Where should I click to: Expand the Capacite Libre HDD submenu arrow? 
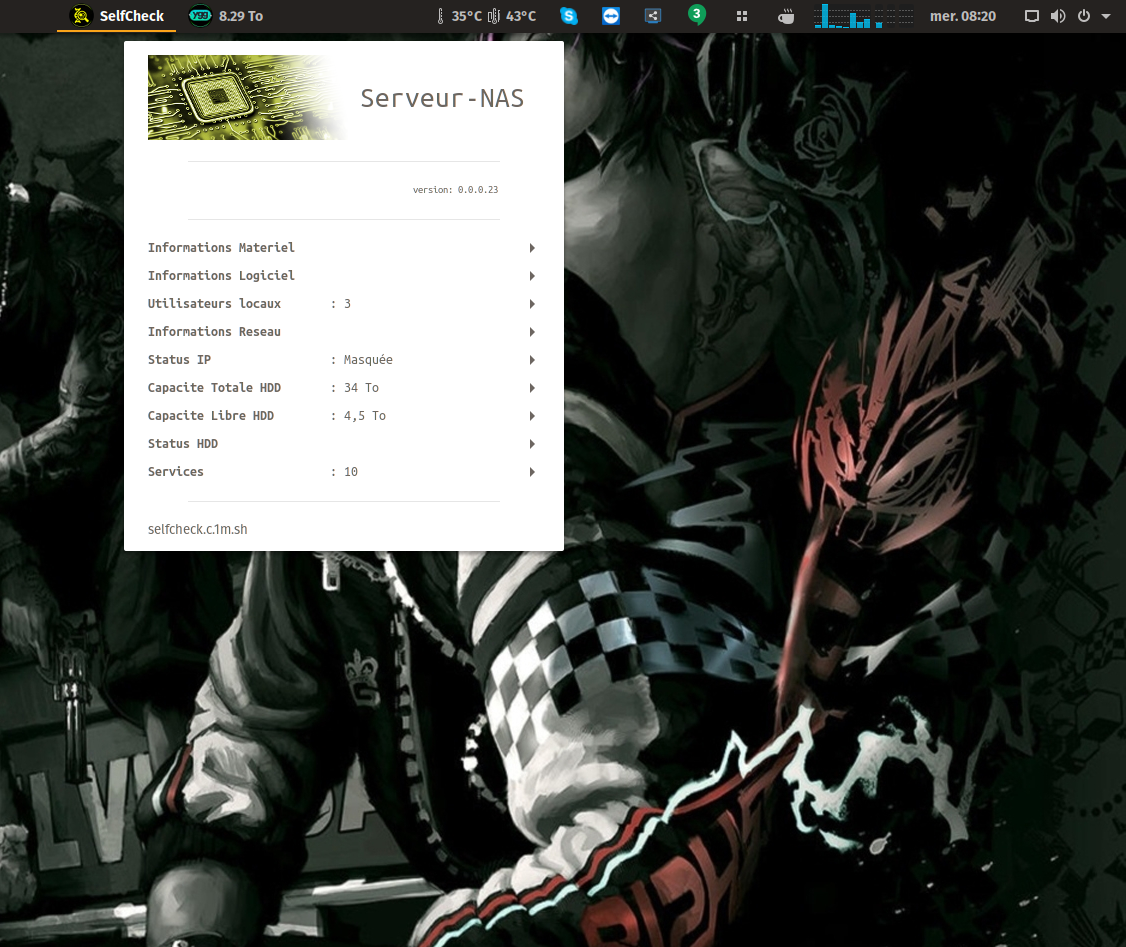click(532, 416)
